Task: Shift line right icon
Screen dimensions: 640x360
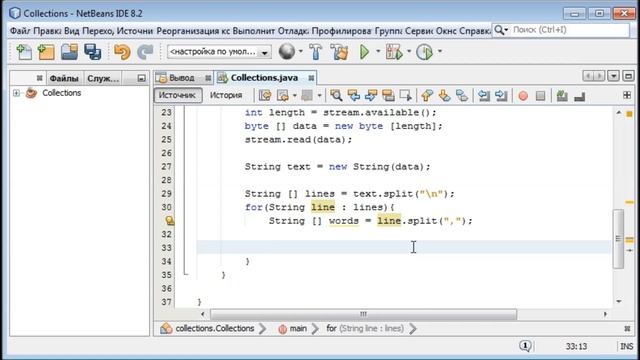Action: (x=501, y=96)
